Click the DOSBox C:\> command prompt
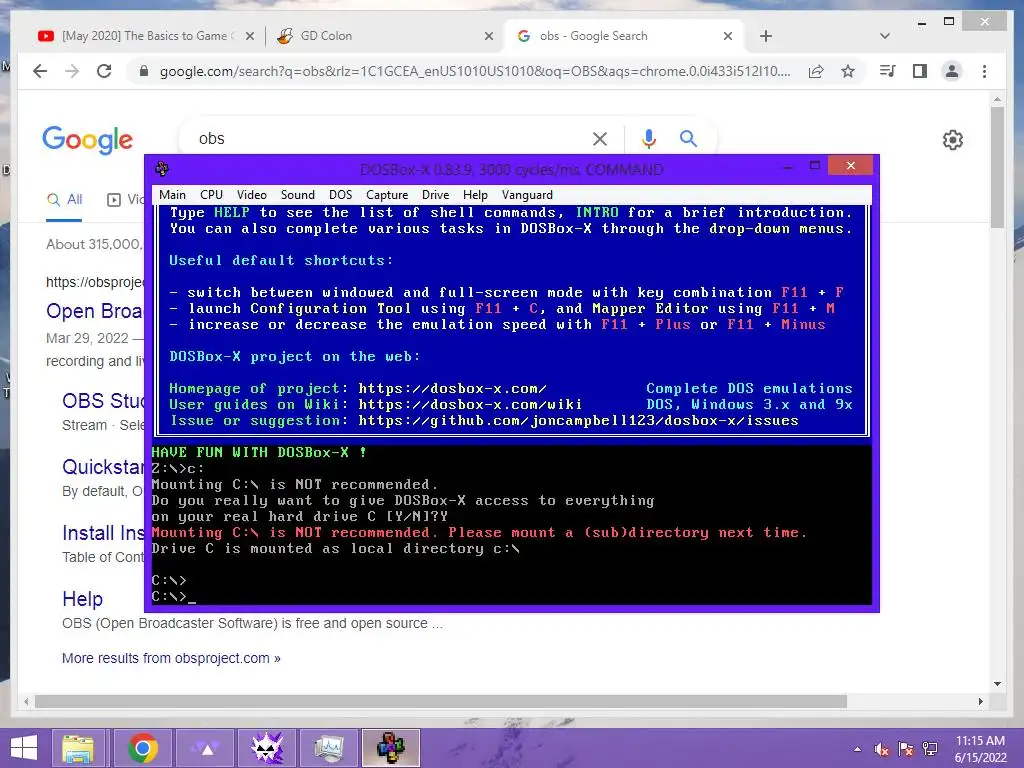Screen dimensions: 1024x768 173,596
